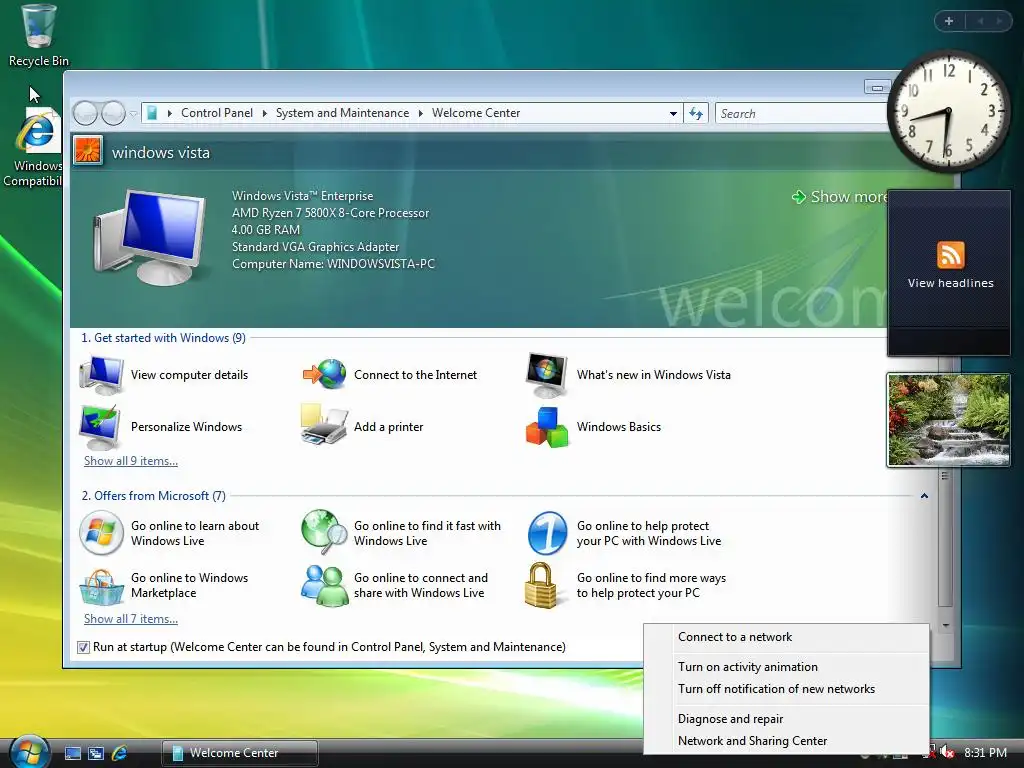The width and height of the screenshot is (1024, 768).
Task: Open the address bar history dropdown arrow
Action: pyautogui.click(x=673, y=114)
